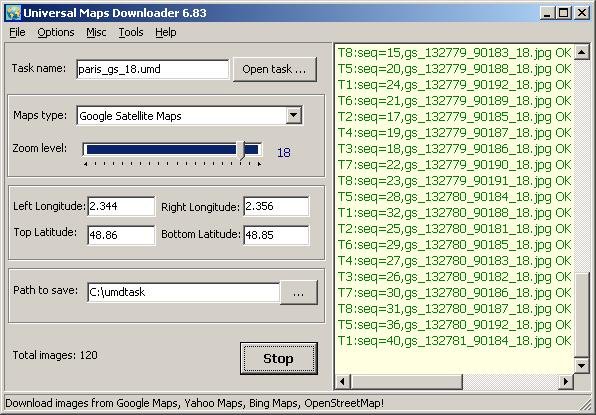Click log line T8:seq=23 gs_132779_90191
This screenshot has width=596, height=415.
pos(454,181)
